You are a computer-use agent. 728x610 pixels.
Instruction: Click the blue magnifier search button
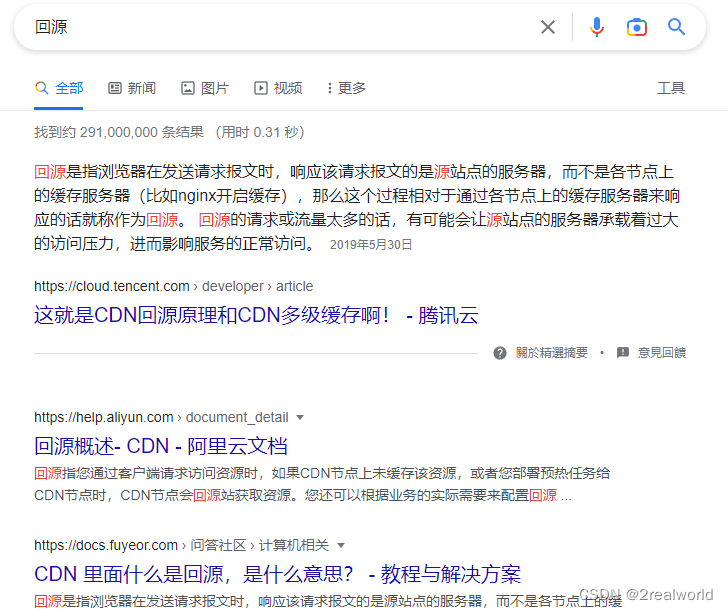click(x=676, y=27)
